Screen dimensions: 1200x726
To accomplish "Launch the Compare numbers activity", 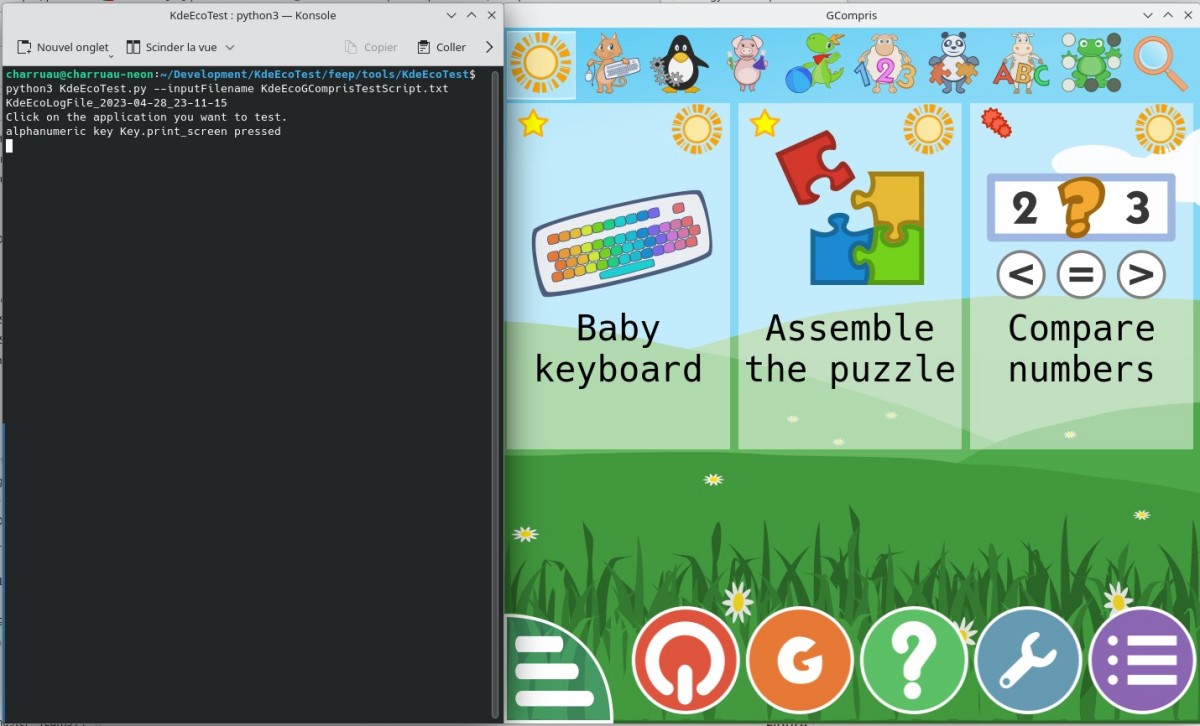I will click(1081, 276).
